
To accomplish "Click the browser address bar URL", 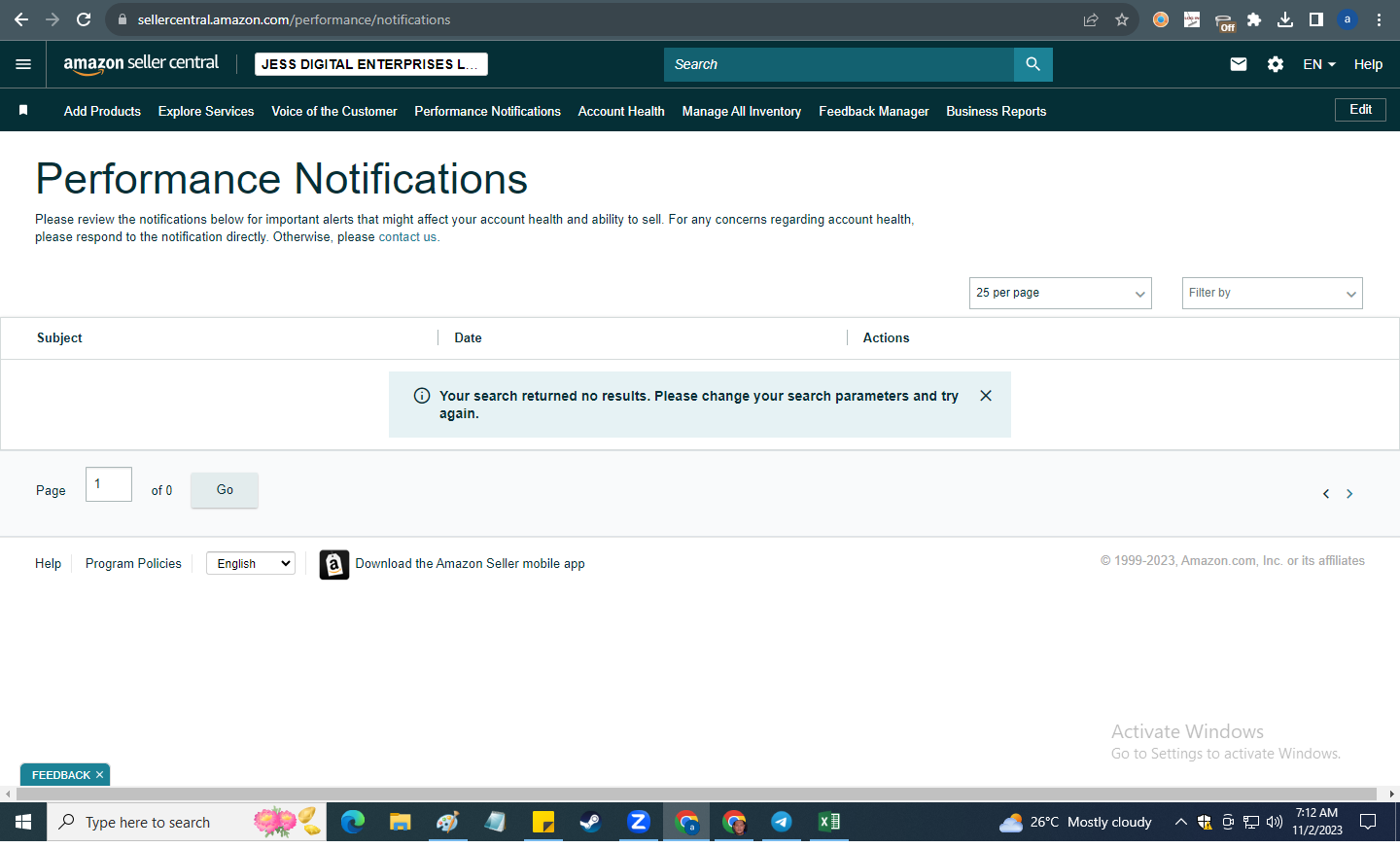I will (x=294, y=19).
